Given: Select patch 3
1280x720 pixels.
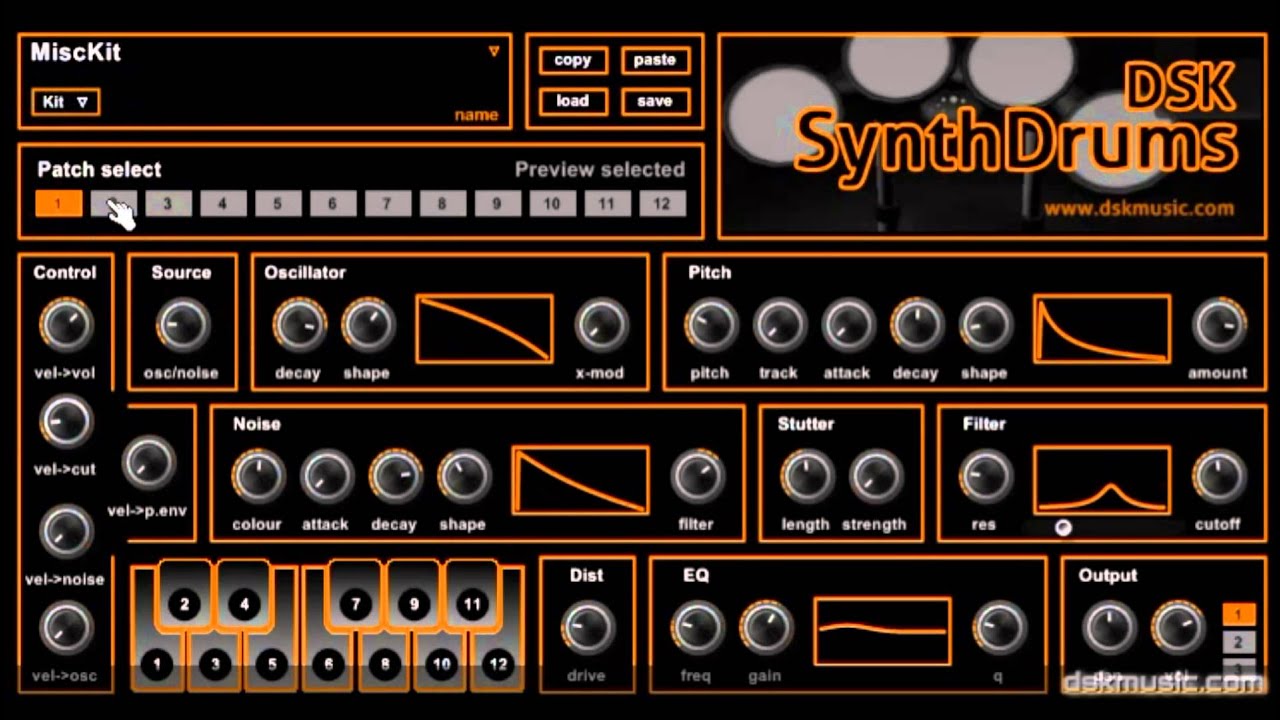Looking at the screenshot, I should click(x=168, y=204).
